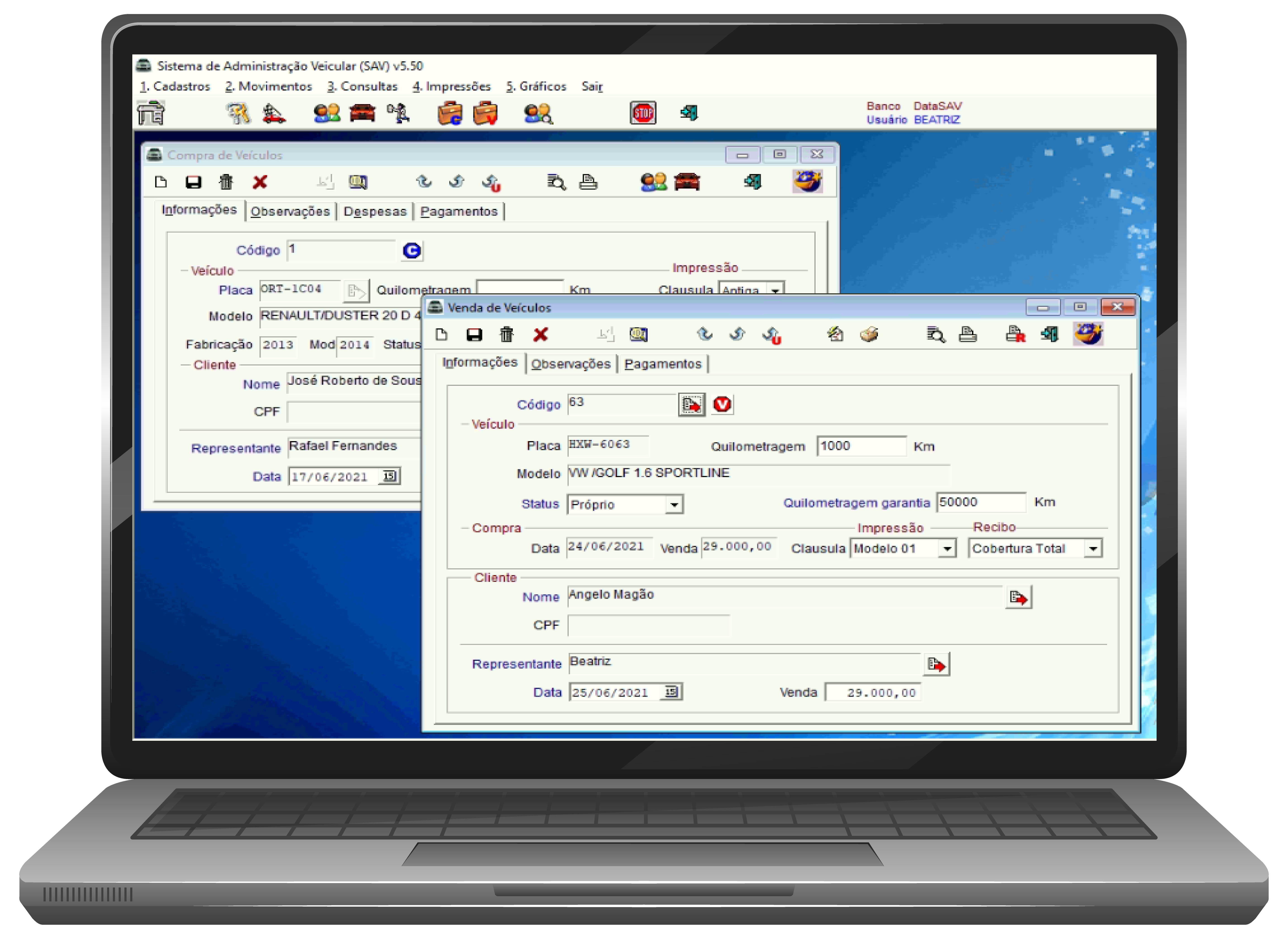Click the magnifier search icon in Venda de Veículos
This screenshot has width=1288, height=939.
point(936,334)
